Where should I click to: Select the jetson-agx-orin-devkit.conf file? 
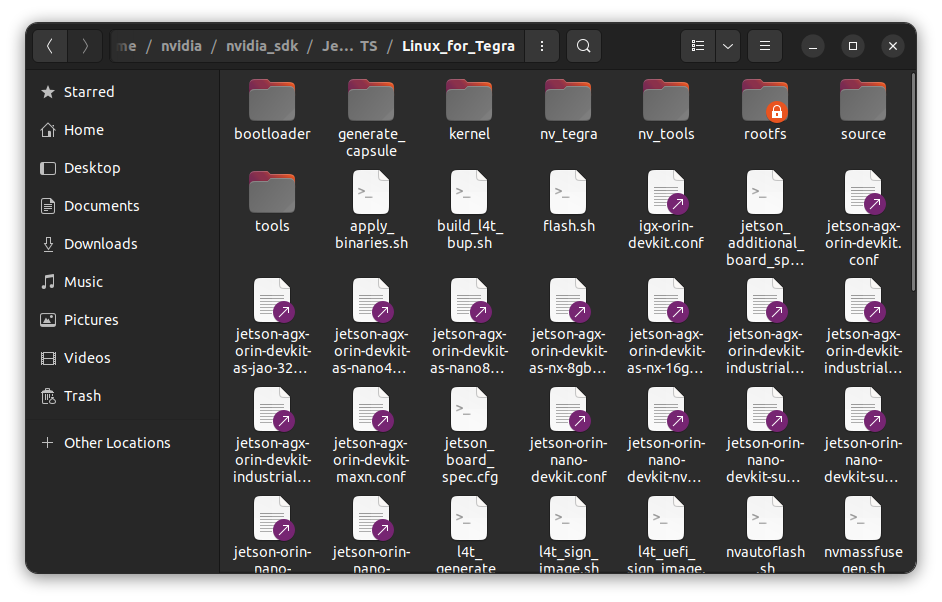[863, 219]
